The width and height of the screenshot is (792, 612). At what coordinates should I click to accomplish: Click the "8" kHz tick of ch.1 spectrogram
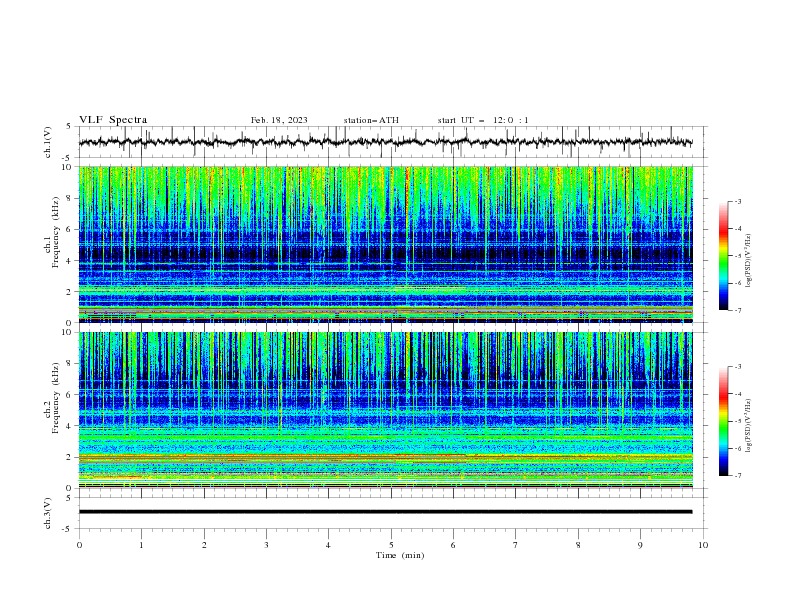tap(70, 198)
